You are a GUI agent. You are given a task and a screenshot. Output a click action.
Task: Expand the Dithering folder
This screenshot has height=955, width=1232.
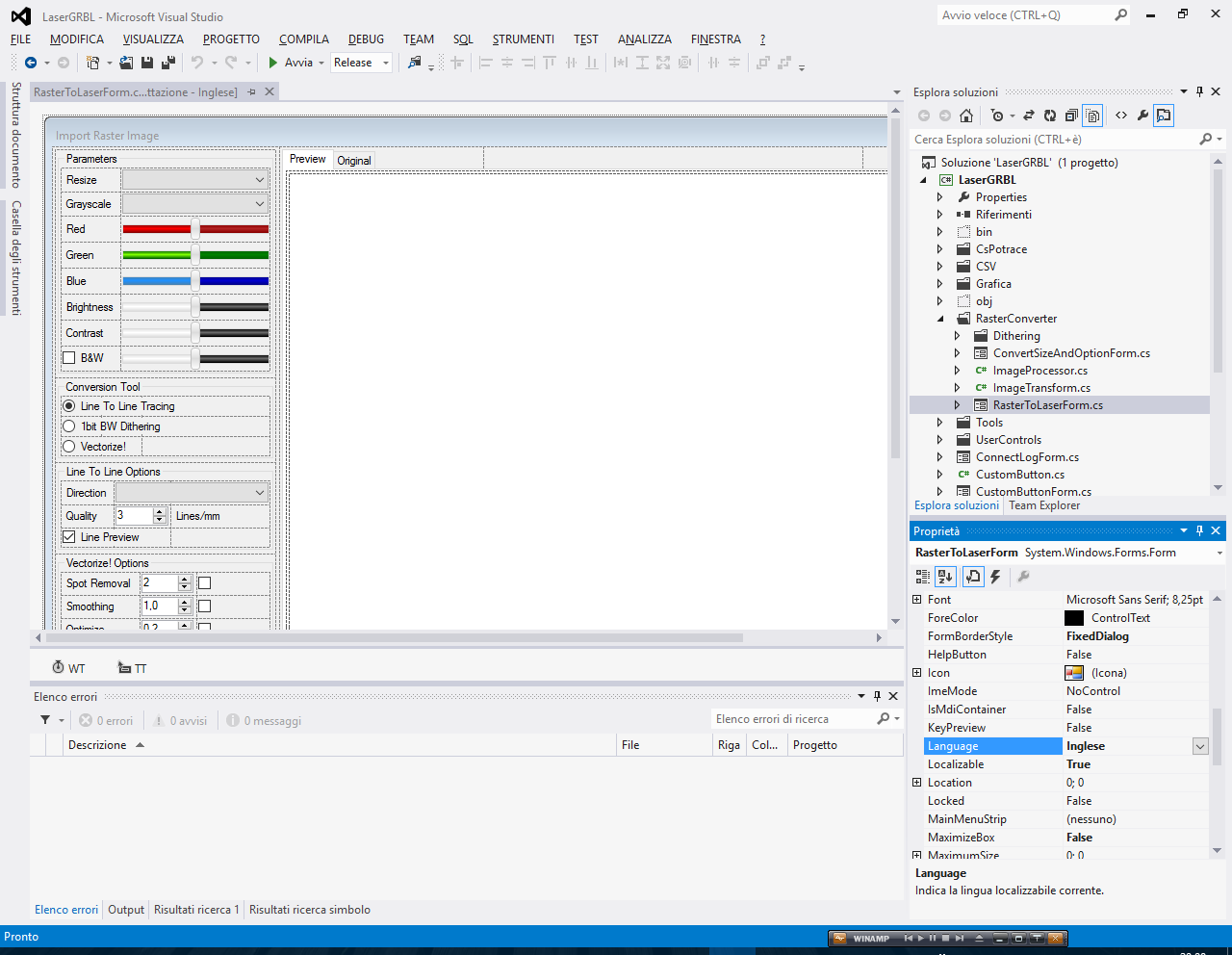pos(958,336)
